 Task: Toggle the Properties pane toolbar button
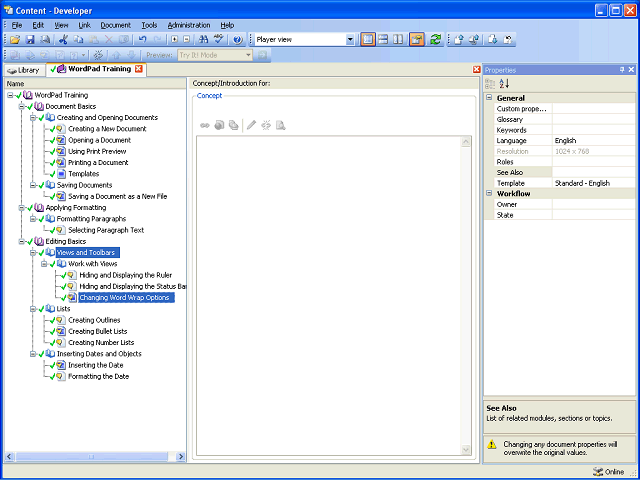(417, 40)
